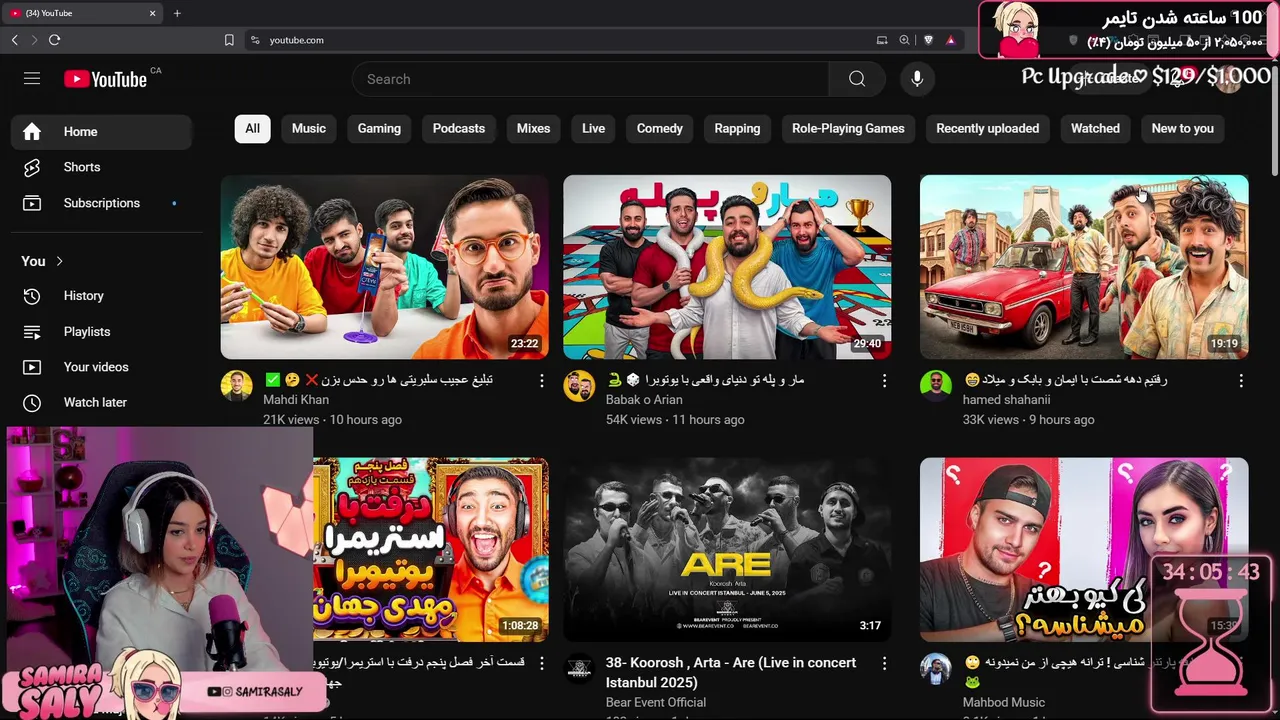
Task: Click the Mahdi Khan channel avatar
Action: click(237, 386)
